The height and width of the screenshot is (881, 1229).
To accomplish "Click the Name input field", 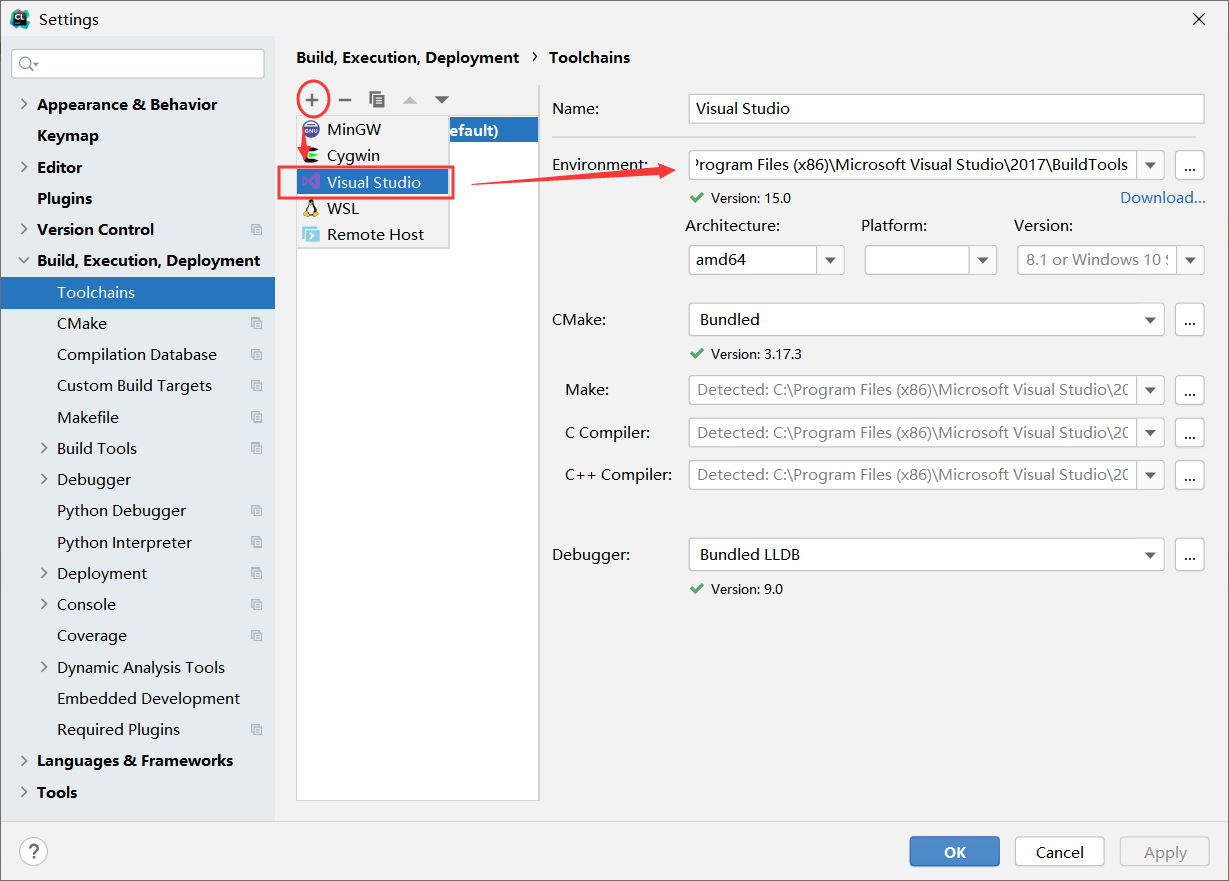I will point(946,108).
